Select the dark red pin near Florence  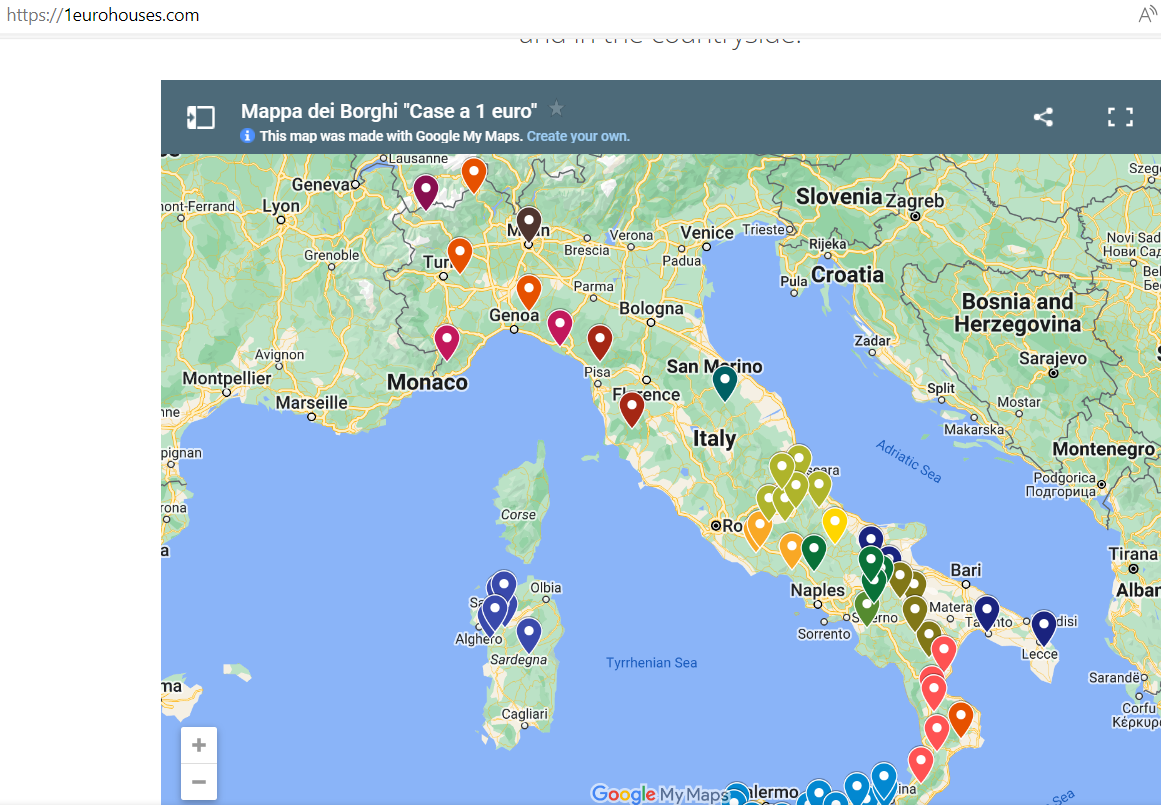[x=631, y=407]
